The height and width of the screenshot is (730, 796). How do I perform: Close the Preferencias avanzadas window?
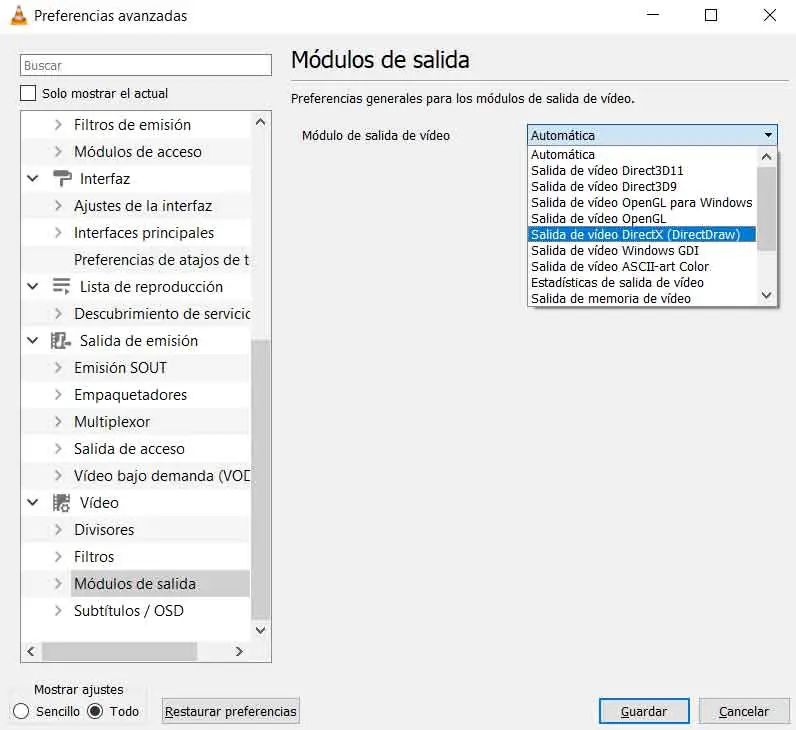coord(770,15)
